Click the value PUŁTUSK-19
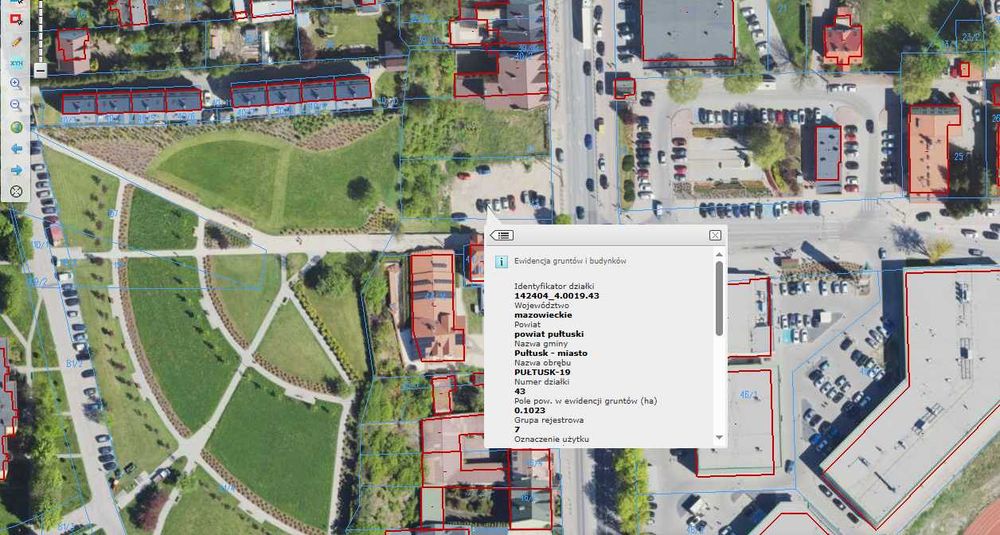The width and height of the screenshot is (1000, 535). coord(541,372)
